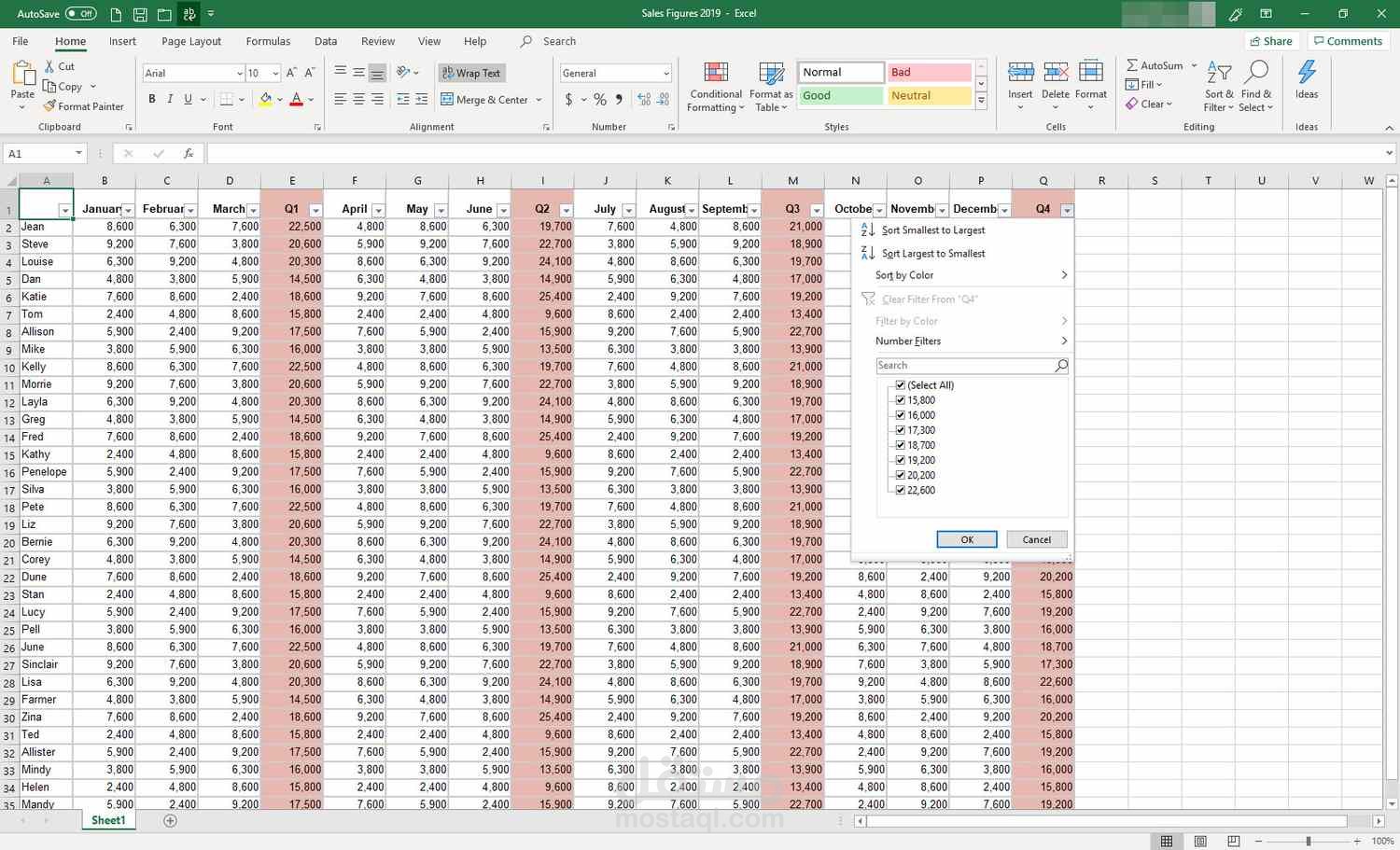The width and height of the screenshot is (1400, 850).
Task: Apply the Bad cell style
Action: click(929, 72)
